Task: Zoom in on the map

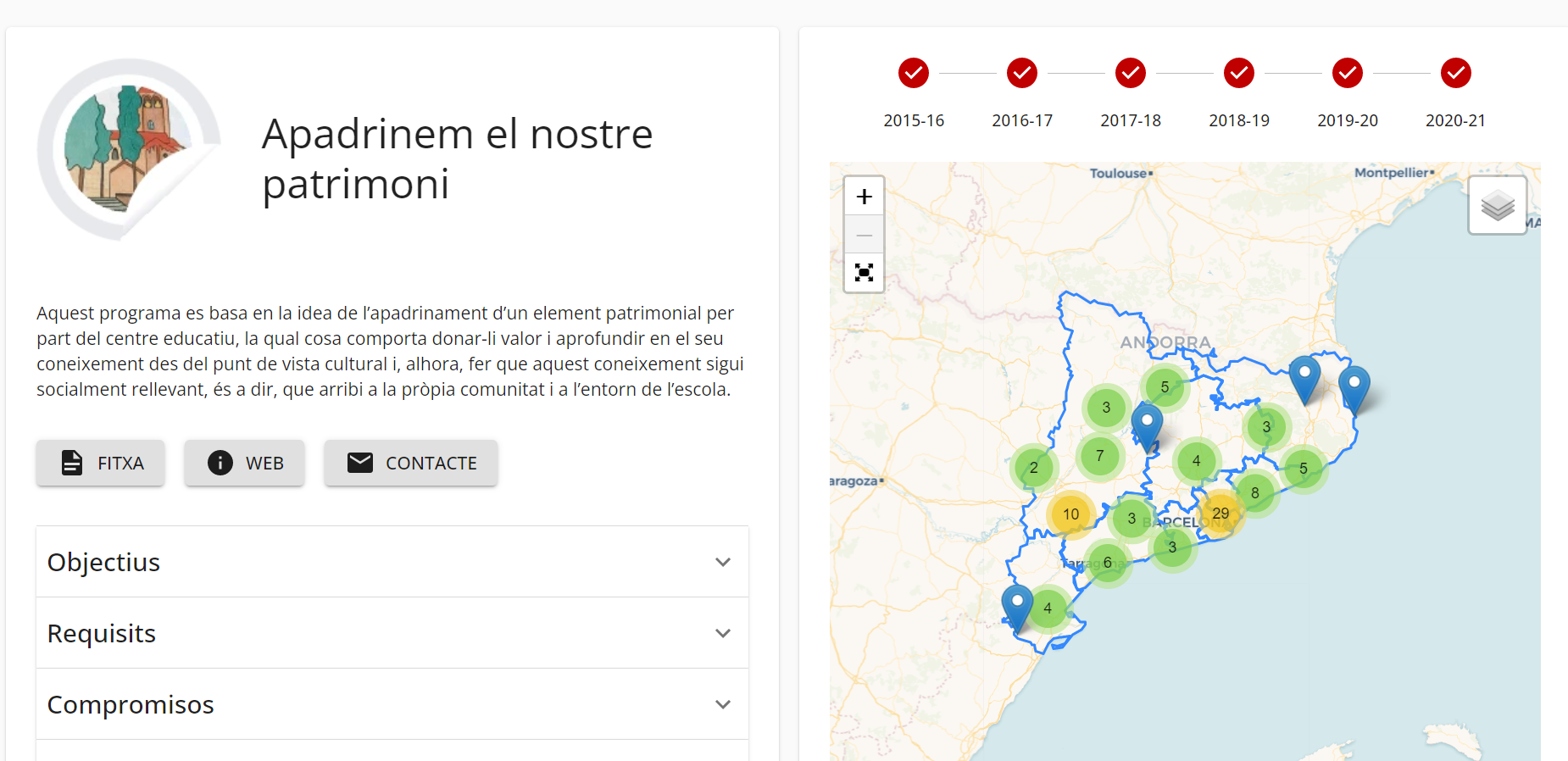Action: (864, 197)
